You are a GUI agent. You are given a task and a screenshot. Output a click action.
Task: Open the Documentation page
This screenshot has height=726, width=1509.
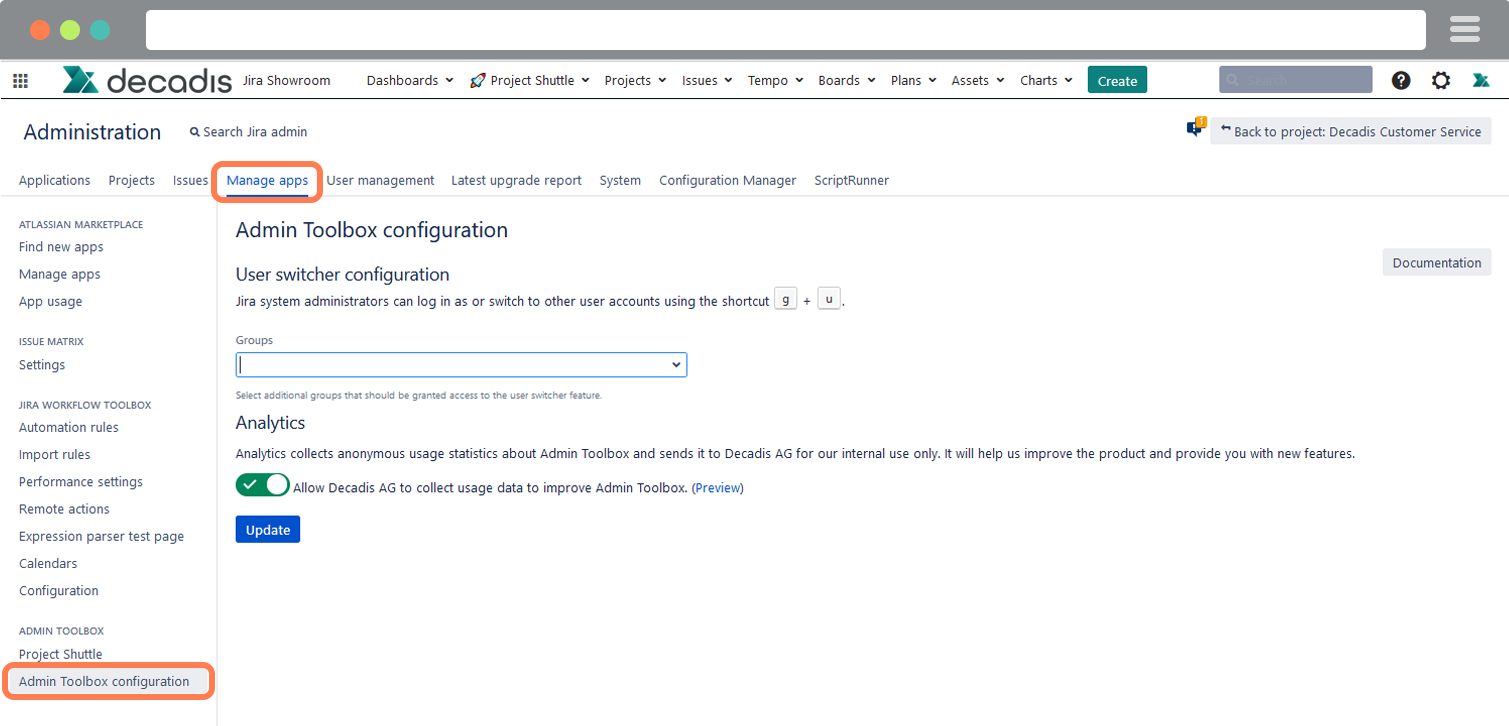[x=1436, y=262]
